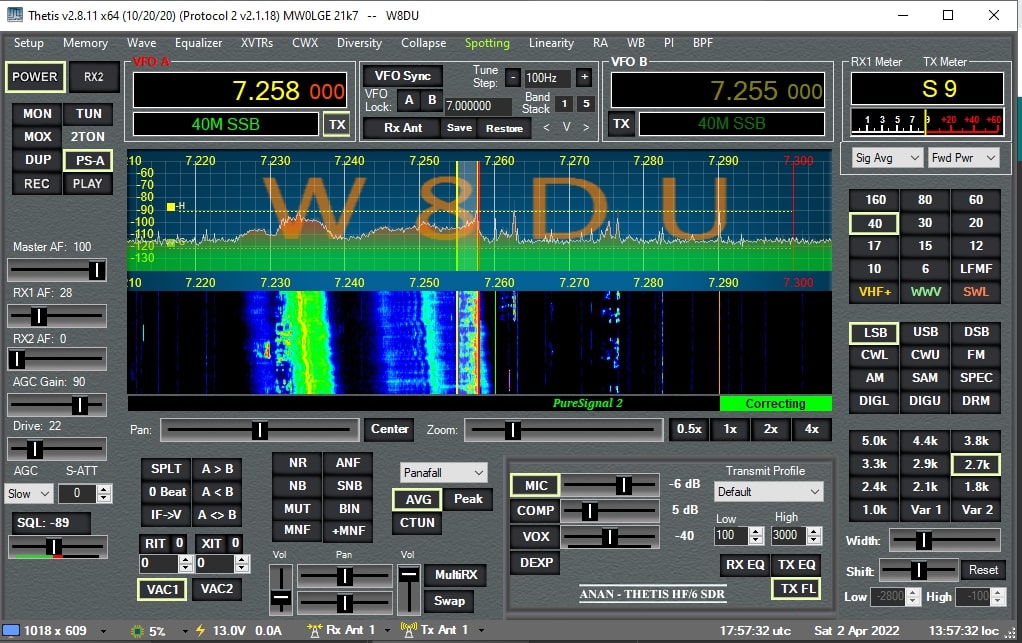Go to previous band stack entry arrow
Image resolution: width=1022 pixels, height=643 pixels.
(546, 128)
